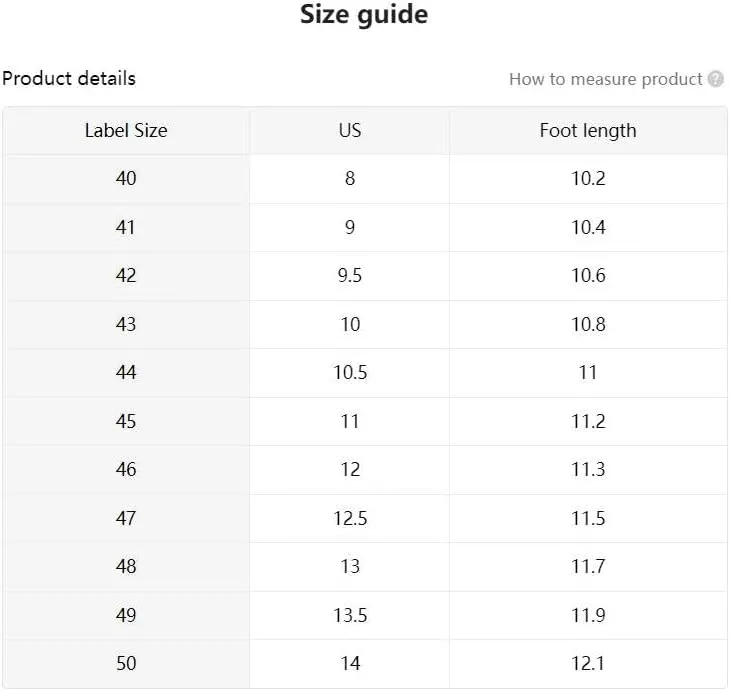Viewport: 730px width, 691px height.
Task: Click the Foot length column header
Action: tap(588, 131)
